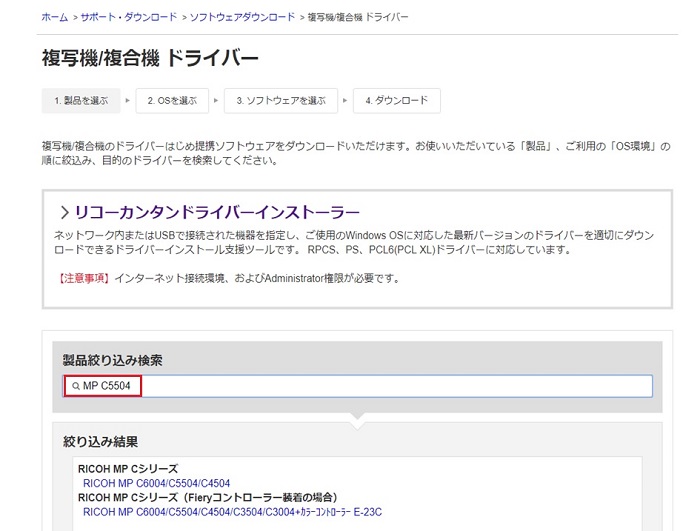Viewport: 700px width, 531px height.
Task: Open RICOH MP C6004/C5504/C4504 result link
Action: point(157,483)
